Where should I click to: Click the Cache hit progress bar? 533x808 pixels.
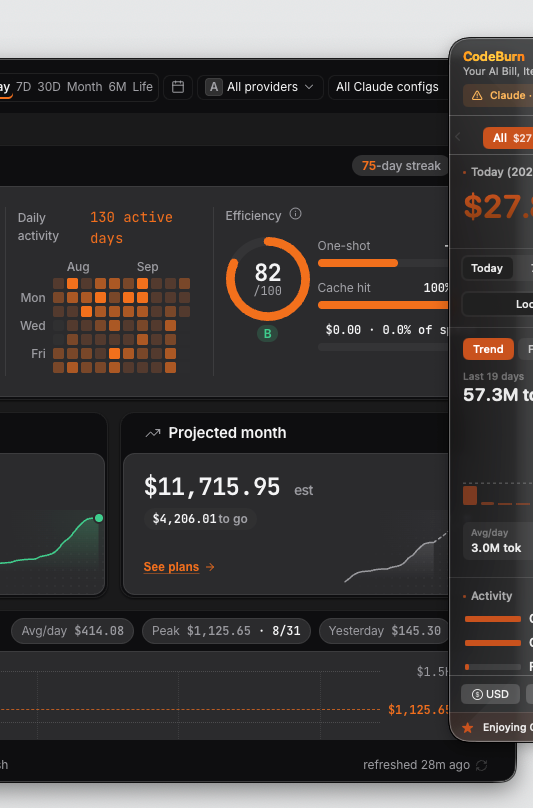point(383,305)
